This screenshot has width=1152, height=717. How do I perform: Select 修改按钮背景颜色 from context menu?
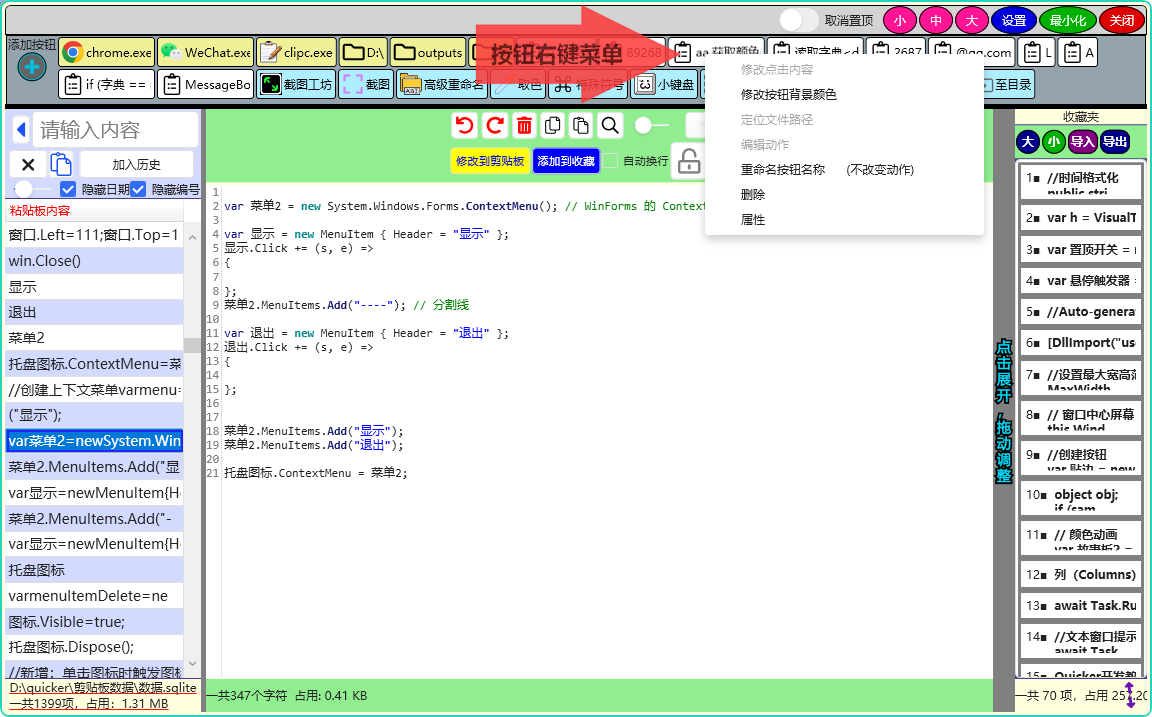pos(788,95)
